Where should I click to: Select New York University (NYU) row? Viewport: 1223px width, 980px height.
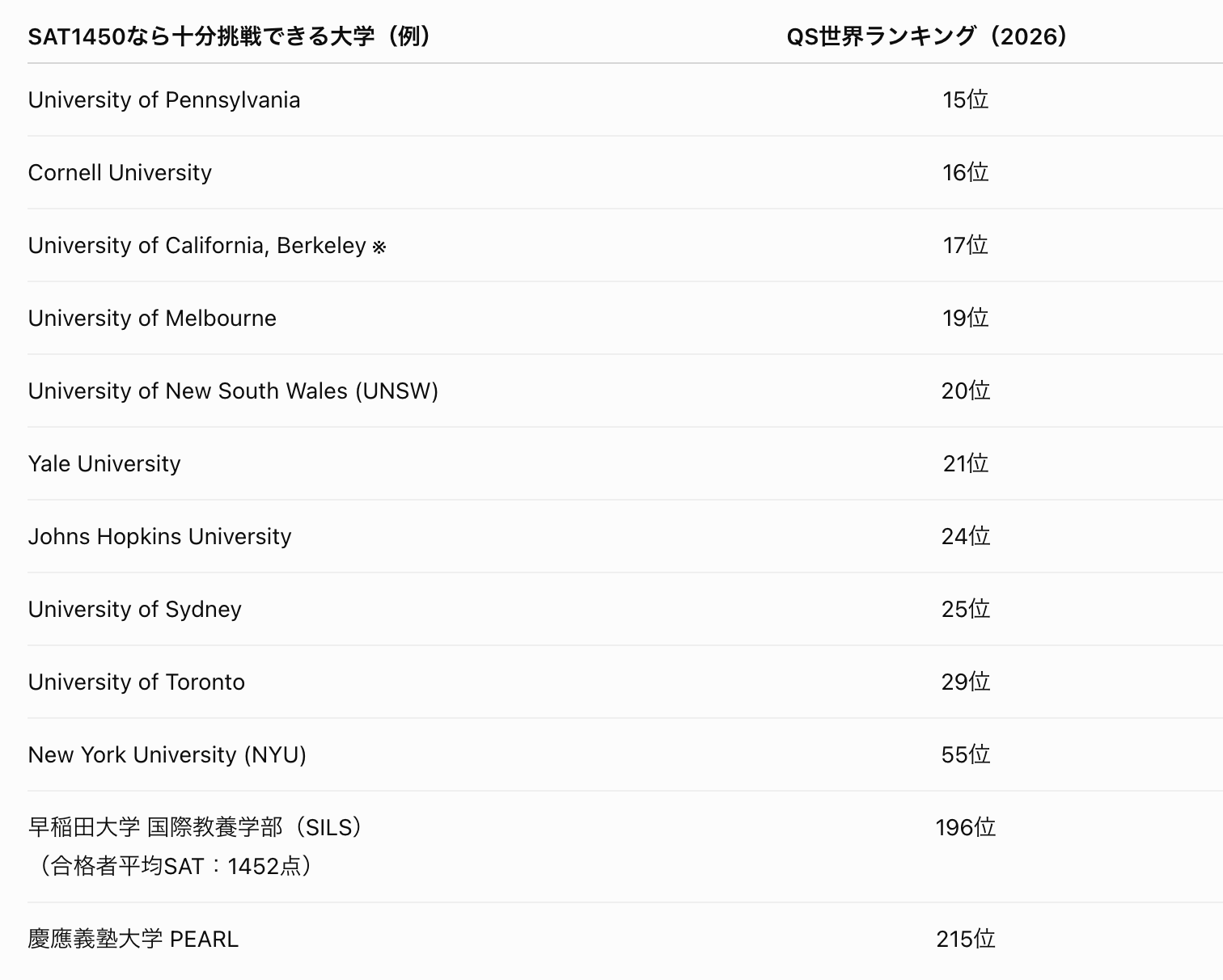click(625, 754)
